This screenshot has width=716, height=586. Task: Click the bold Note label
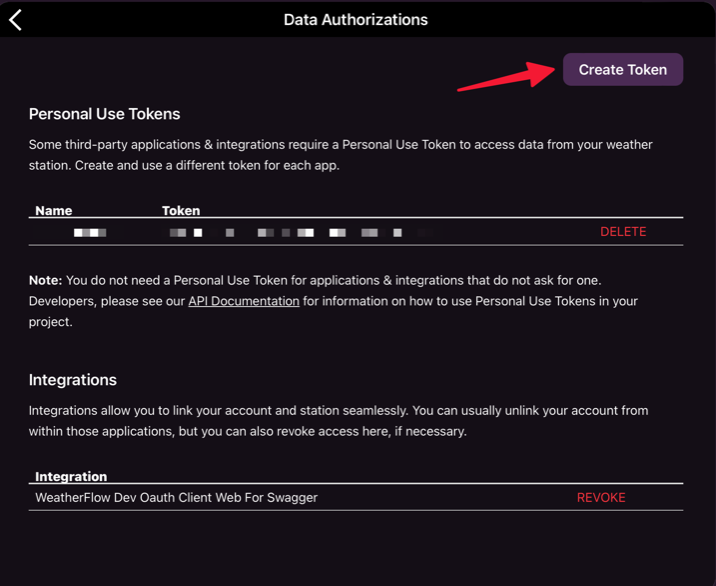click(45, 281)
